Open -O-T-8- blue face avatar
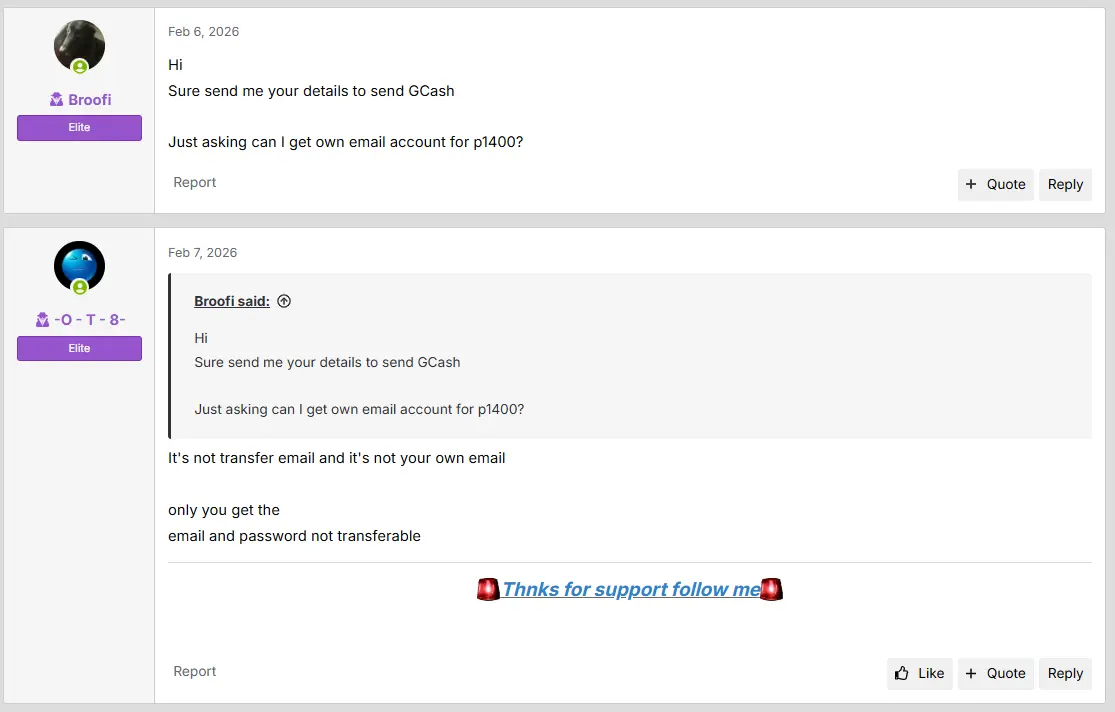Image resolution: width=1115 pixels, height=712 pixels. coord(79,266)
